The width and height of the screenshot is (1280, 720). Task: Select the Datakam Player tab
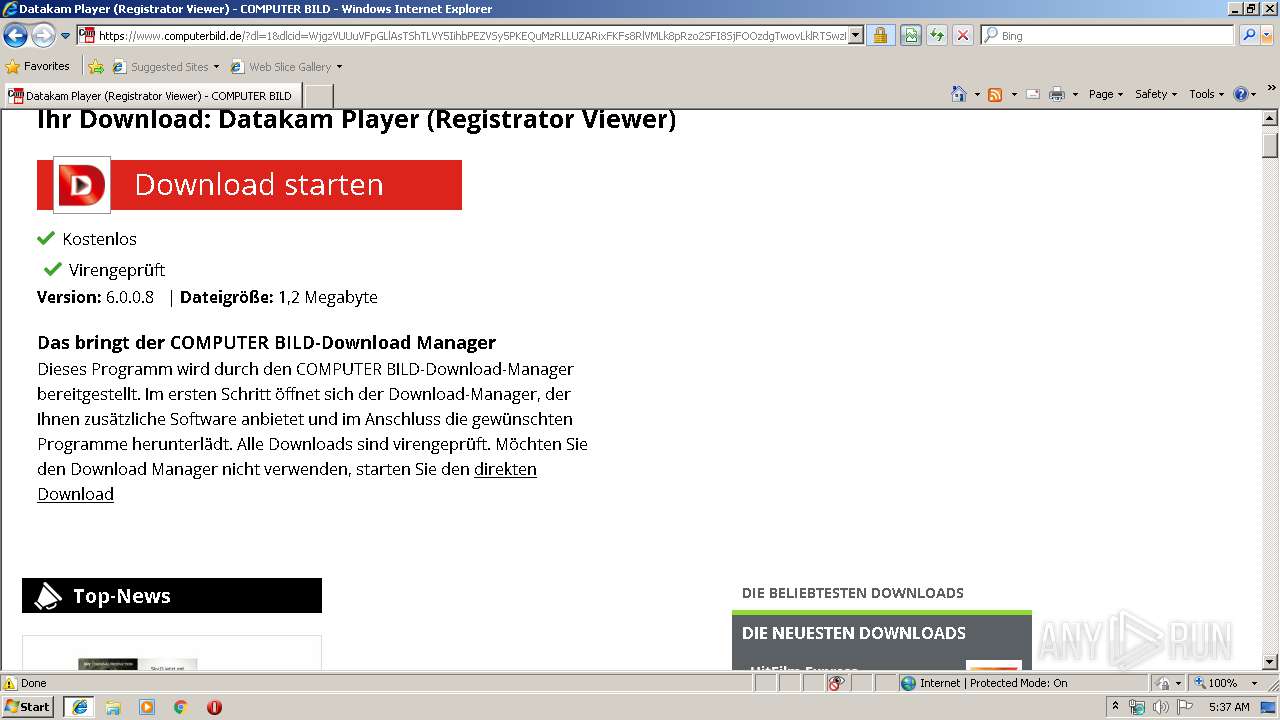[152, 96]
